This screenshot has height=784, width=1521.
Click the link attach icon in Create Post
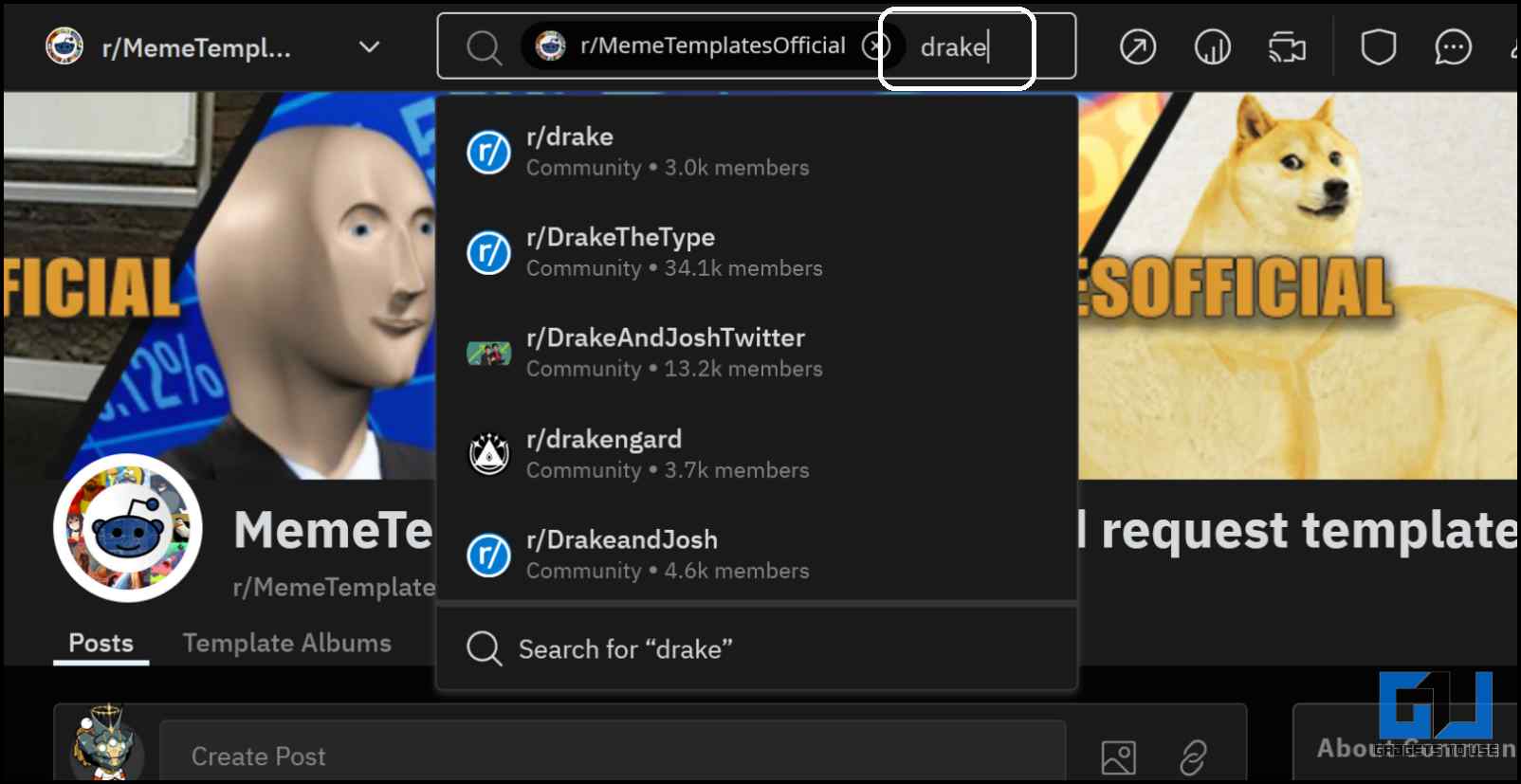(x=1193, y=757)
